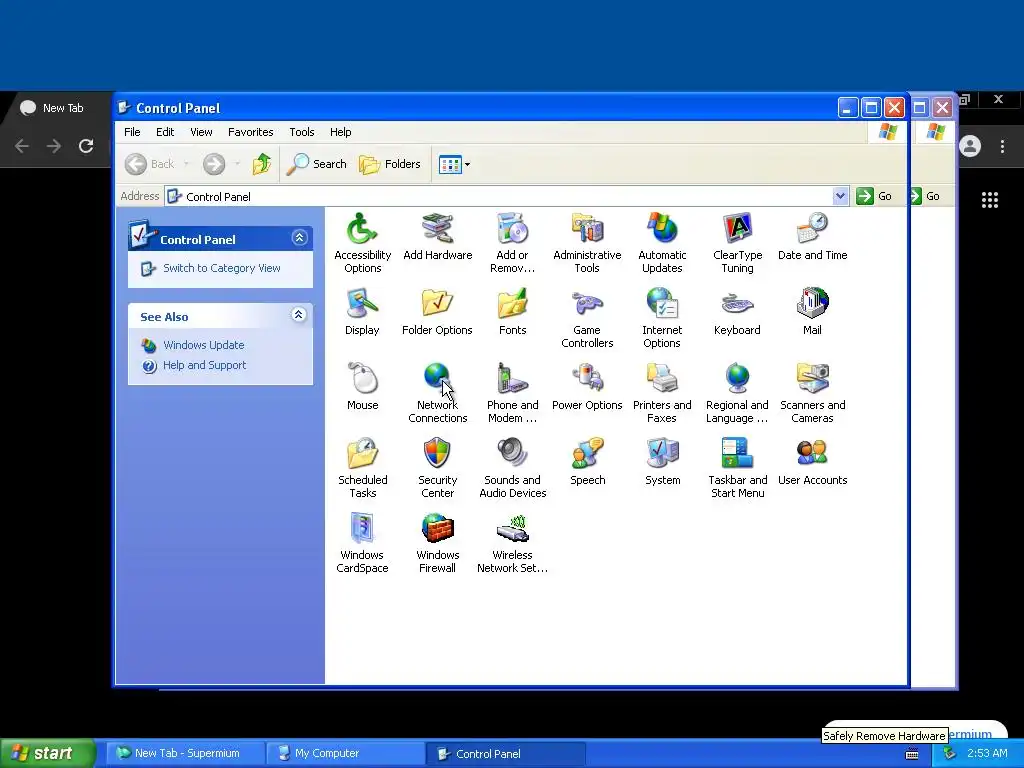Open the Favorites menu

(x=251, y=132)
